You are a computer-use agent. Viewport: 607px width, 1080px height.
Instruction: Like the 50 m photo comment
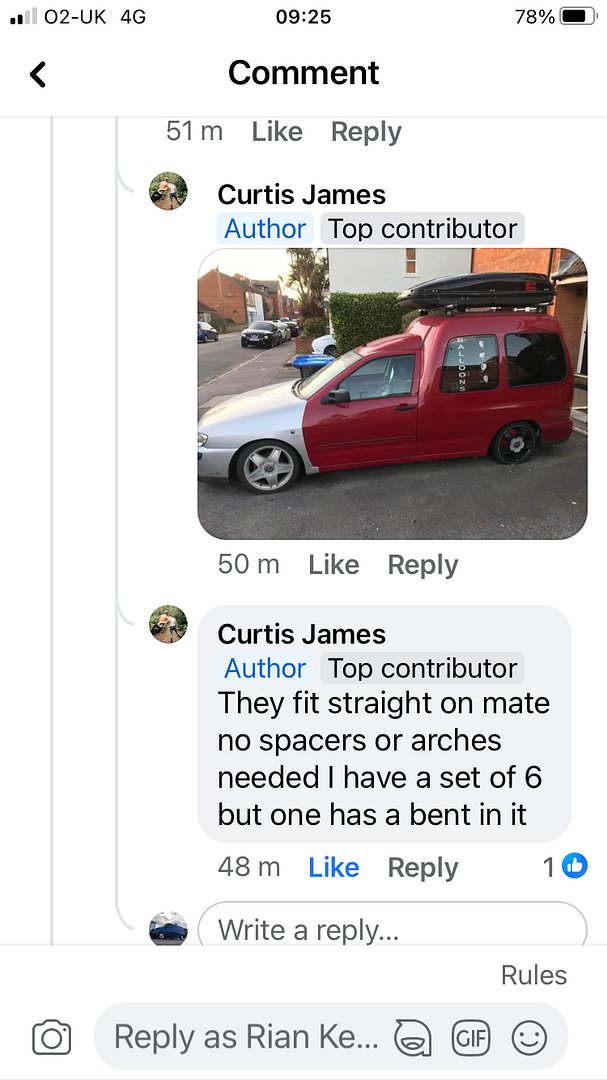[x=333, y=565]
